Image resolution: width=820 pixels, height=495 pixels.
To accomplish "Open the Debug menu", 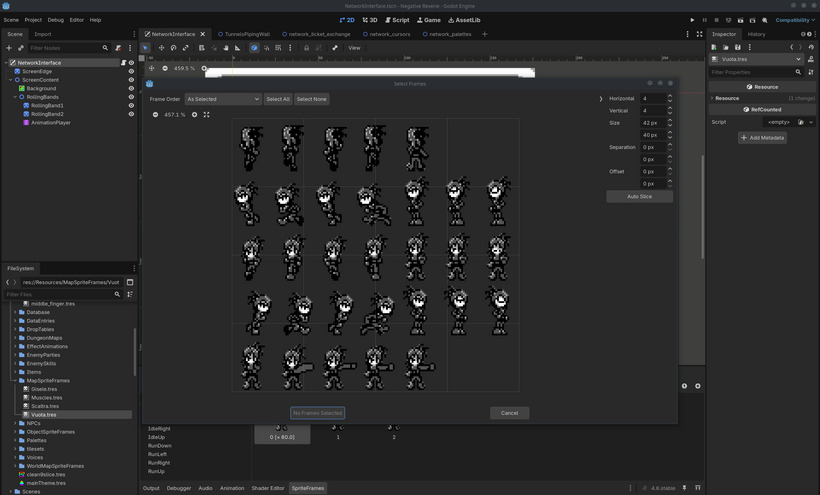I will (x=55, y=20).
